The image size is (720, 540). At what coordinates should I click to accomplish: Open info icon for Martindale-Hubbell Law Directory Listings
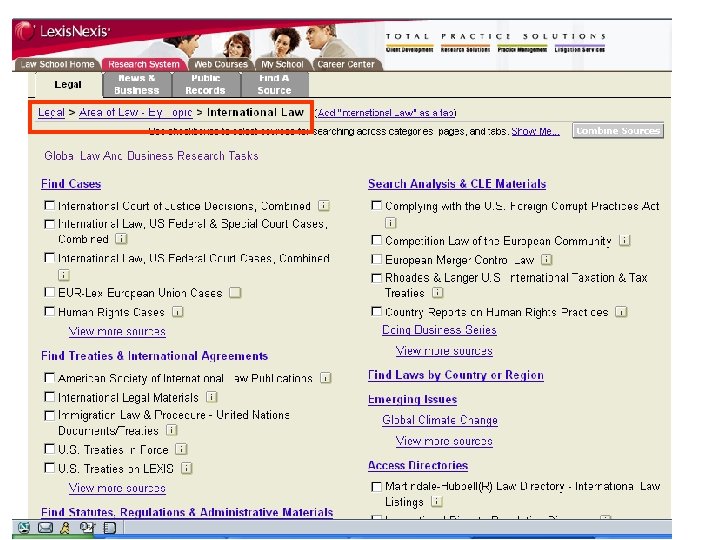point(437,501)
